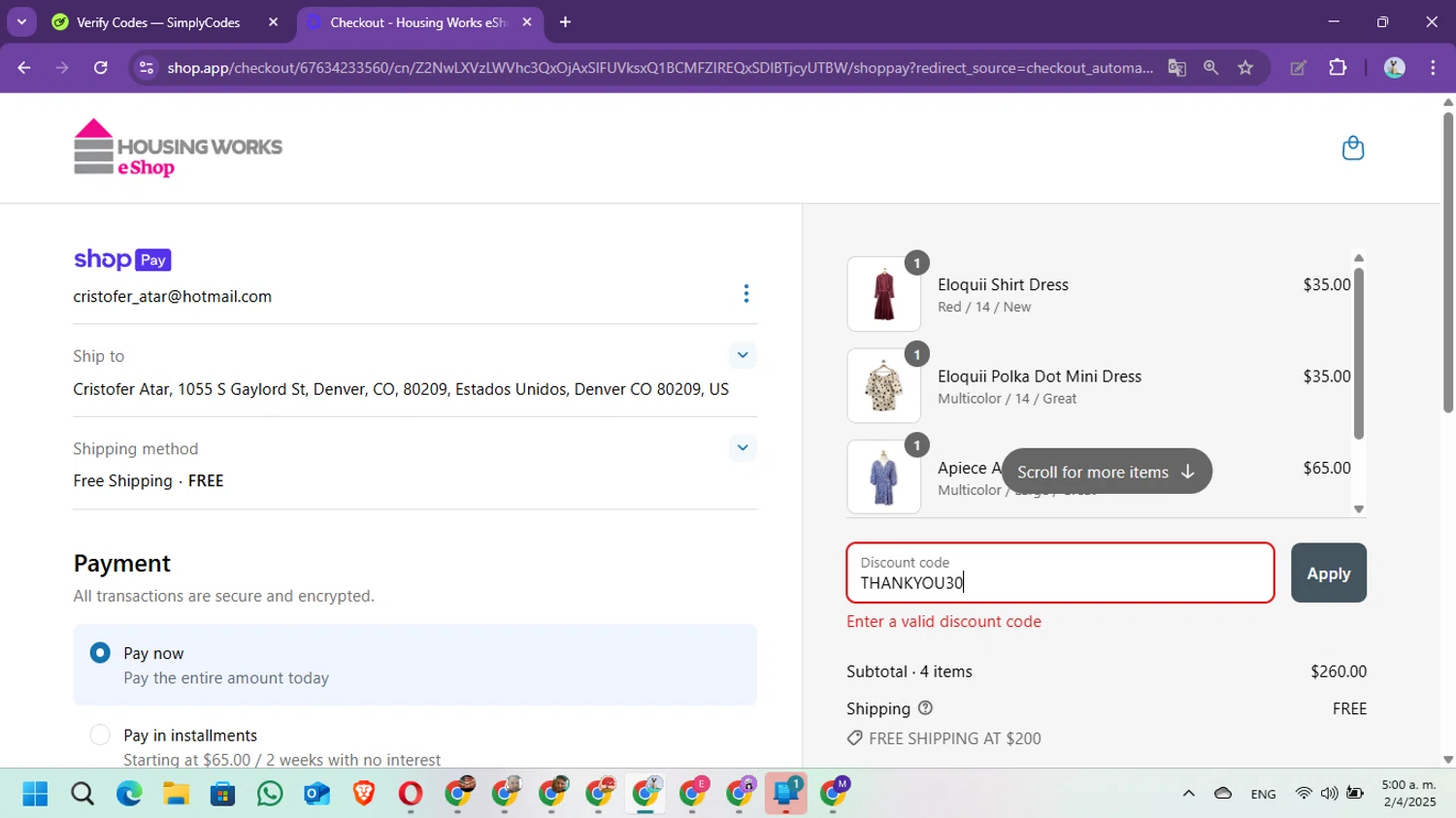The height and width of the screenshot is (818, 1456).
Task: Click the Cristofer Atar shipping address text
Action: click(x=401, y=389)
